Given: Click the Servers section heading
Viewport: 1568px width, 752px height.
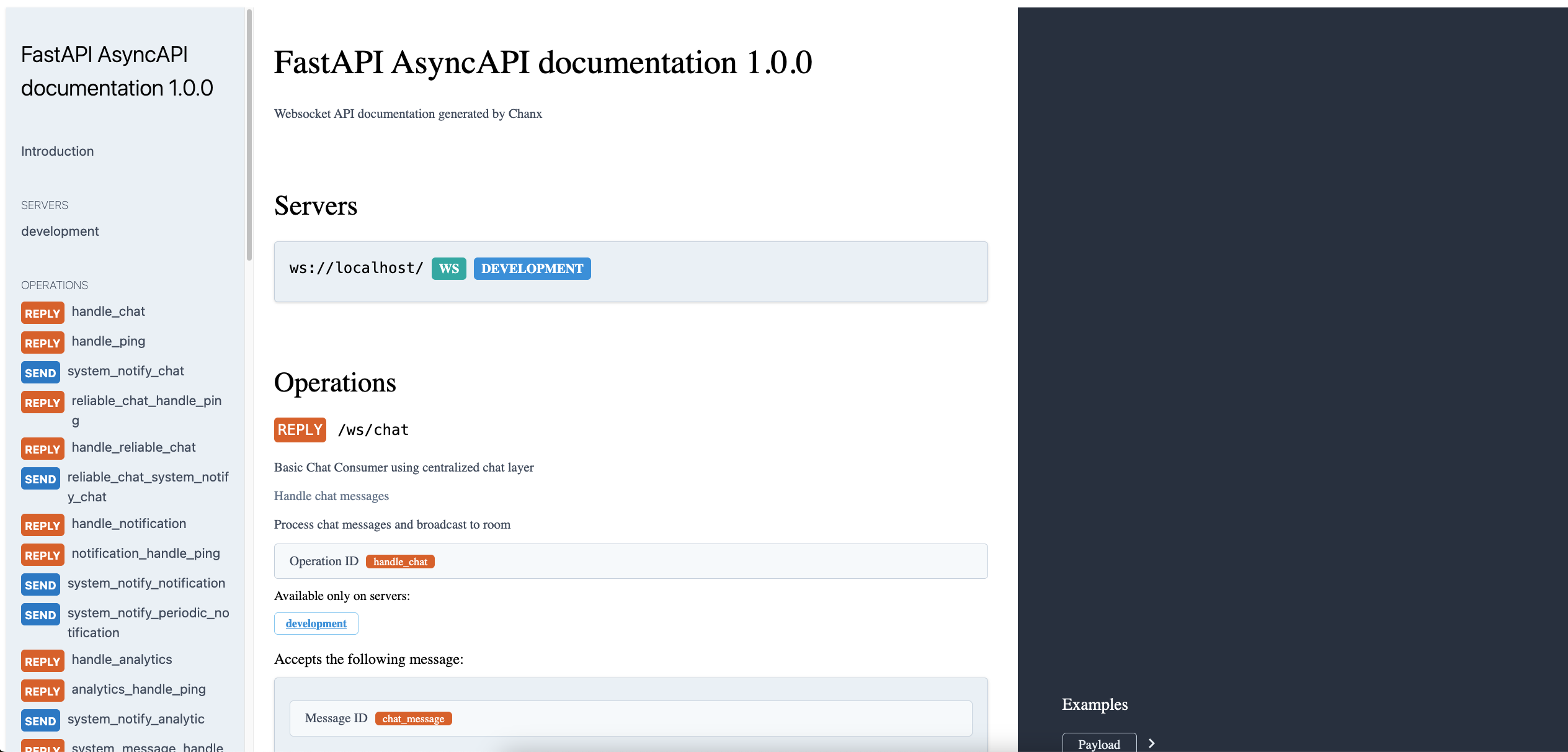Looking at the screenshot, I should [x=316, y=206].
